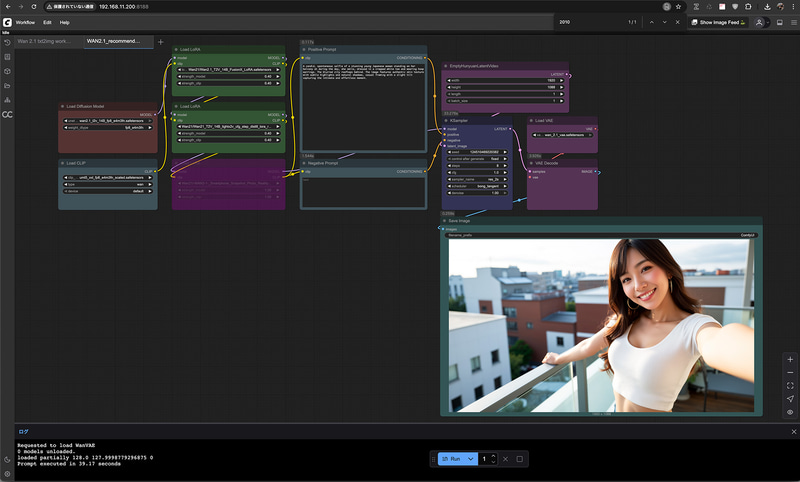Open the clip_name dropdown in Load CLIP

[108, 177]
